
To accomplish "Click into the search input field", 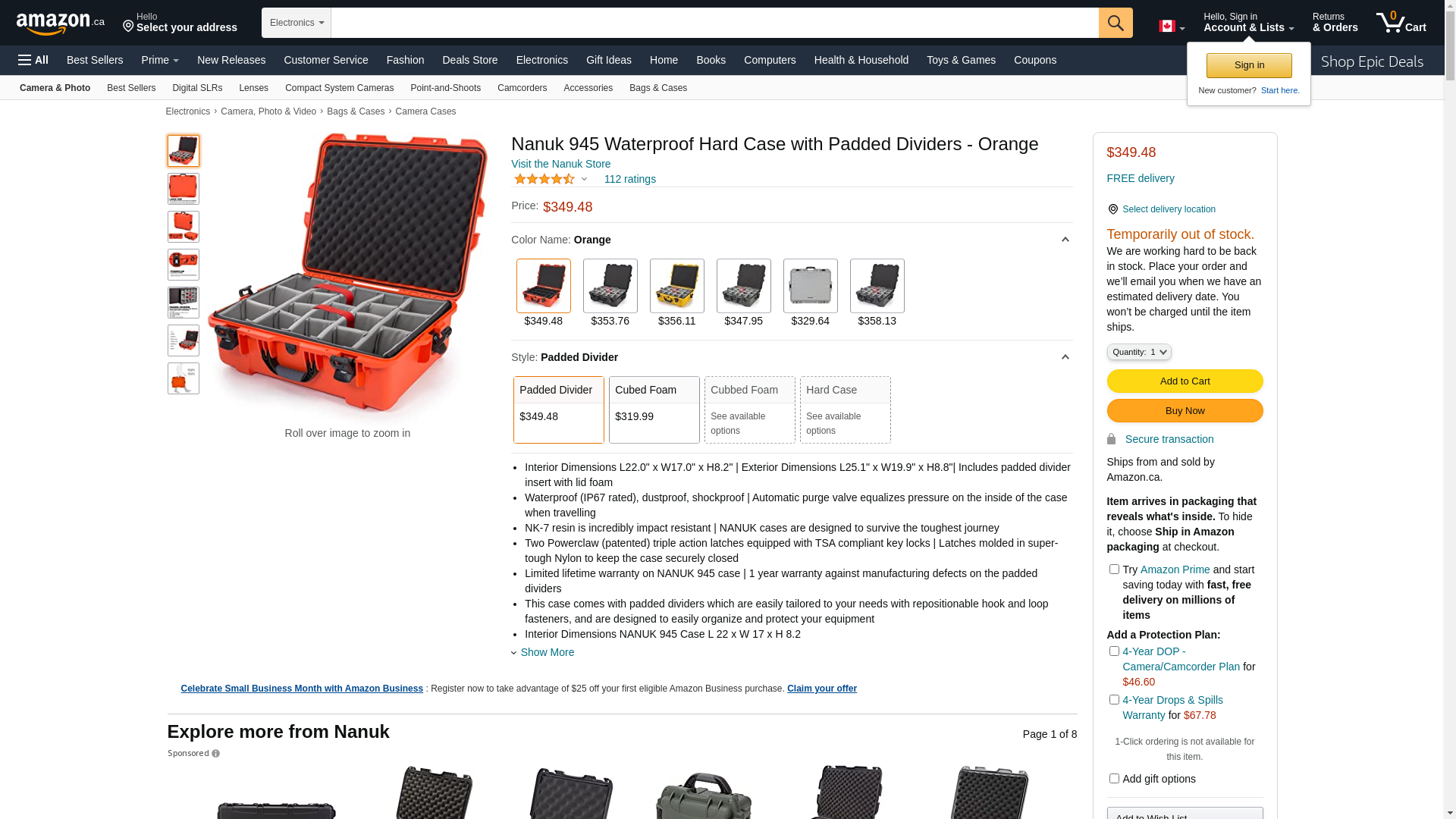I will pos(715,23).
